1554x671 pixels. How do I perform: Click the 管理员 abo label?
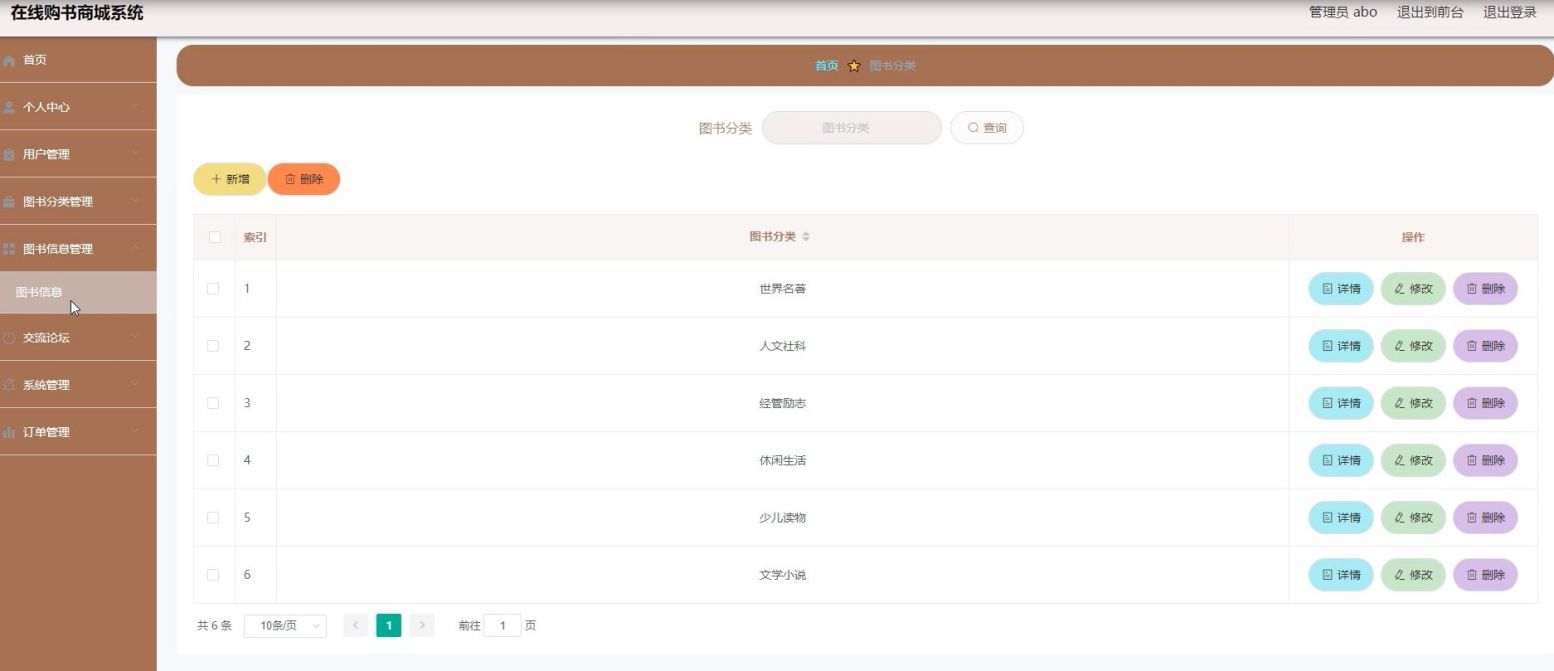[1343, 12]
